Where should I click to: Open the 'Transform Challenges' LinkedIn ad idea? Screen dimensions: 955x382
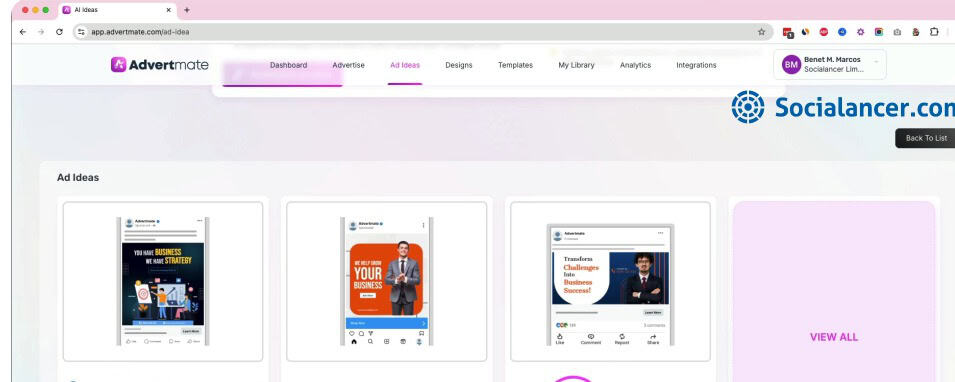pos(610,281)
